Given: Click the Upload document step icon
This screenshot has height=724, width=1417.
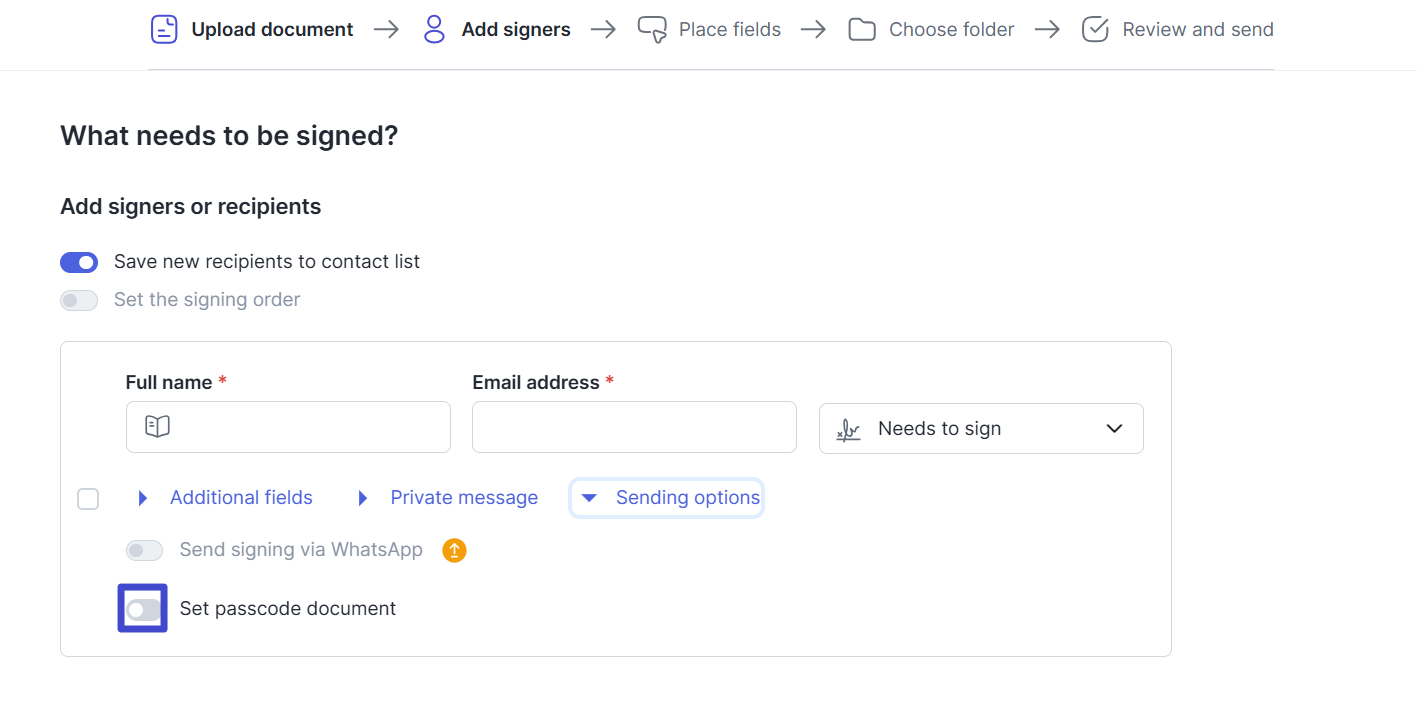Looking at the screenshot, I should (164, 29).
